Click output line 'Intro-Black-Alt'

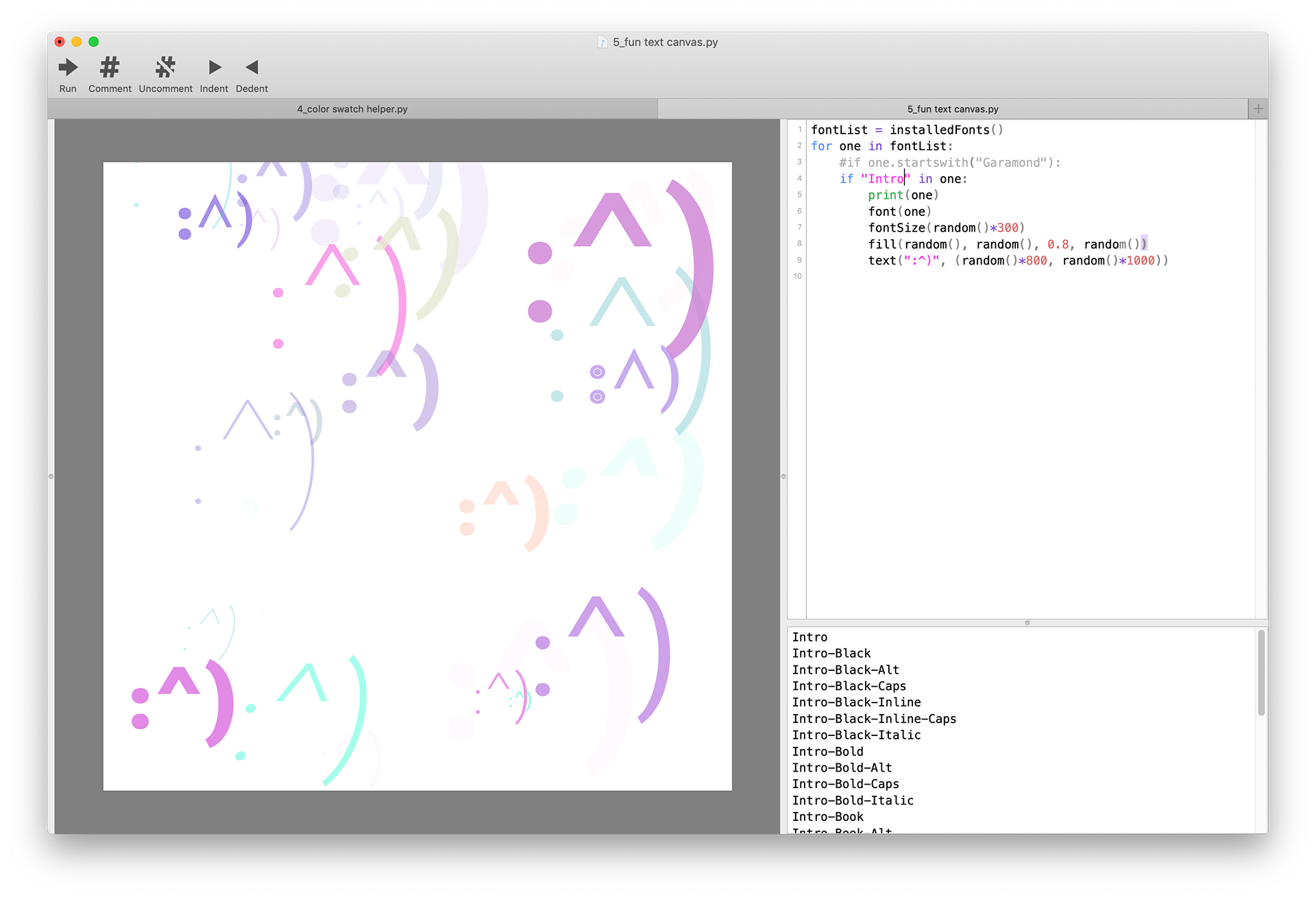pos(846,670)
